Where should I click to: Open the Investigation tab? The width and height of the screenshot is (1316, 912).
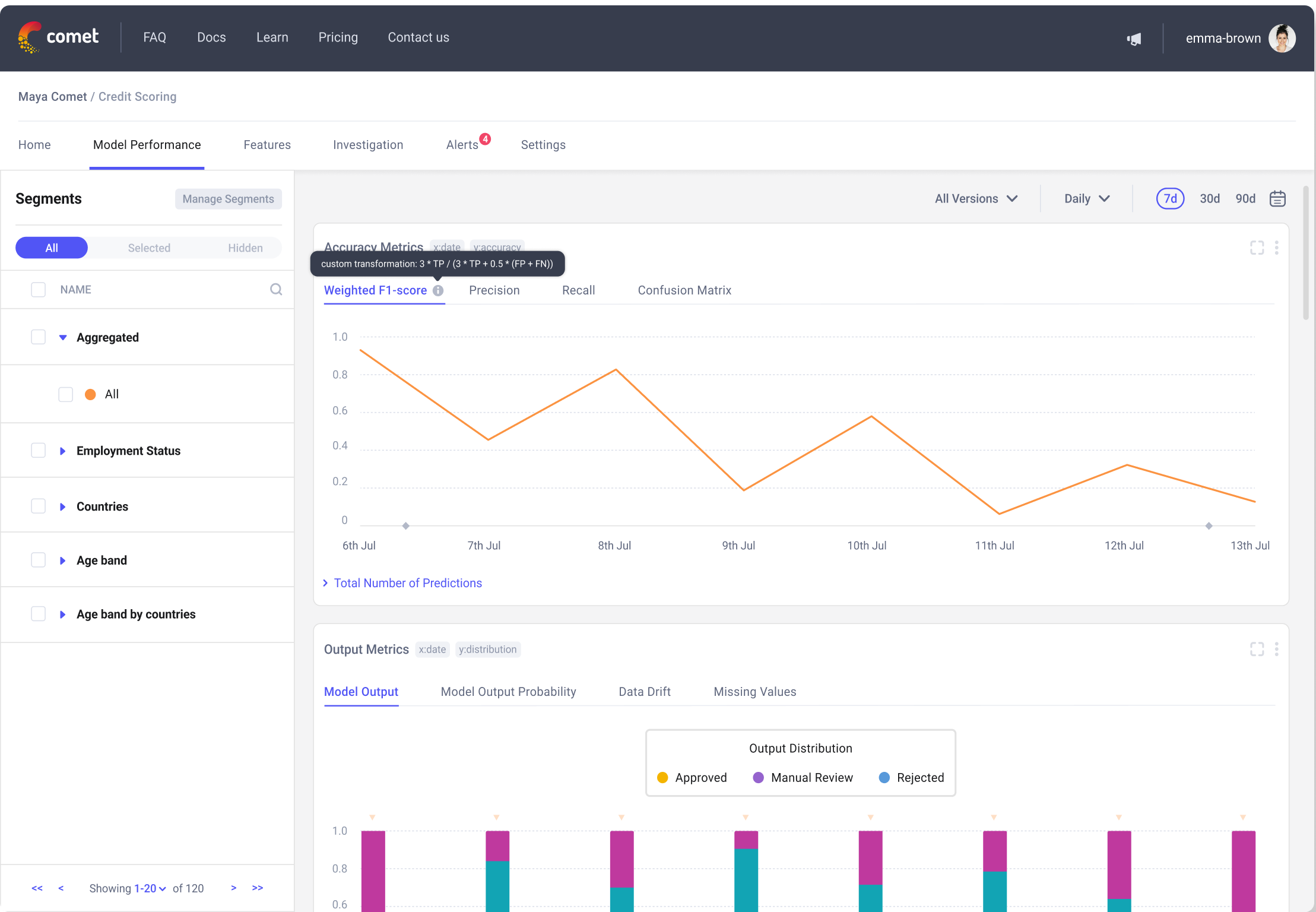click(368, 145)
